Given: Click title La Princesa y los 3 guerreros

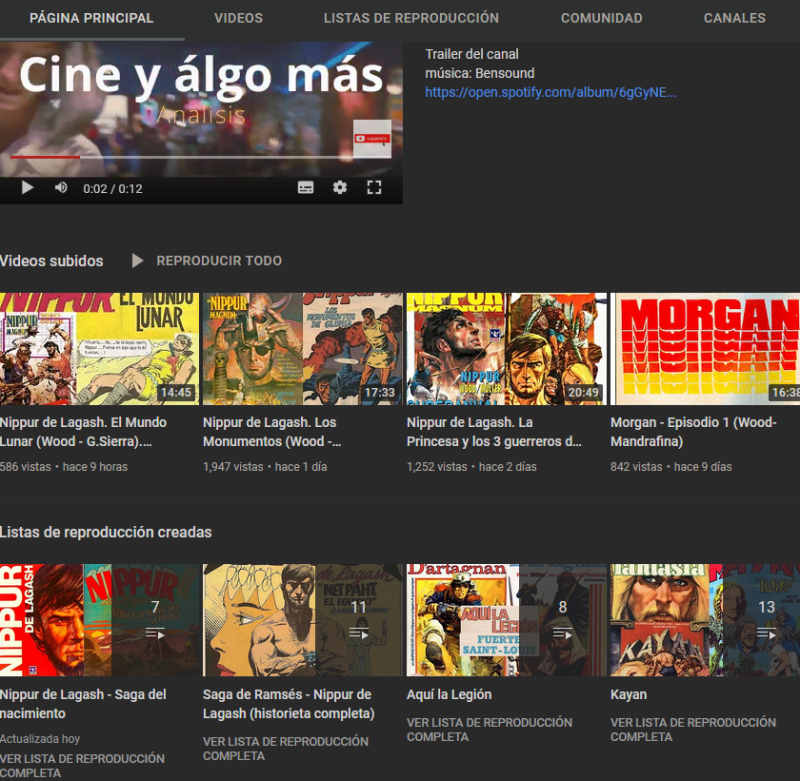Looking at the screenshot, I should tap(494, 432).
